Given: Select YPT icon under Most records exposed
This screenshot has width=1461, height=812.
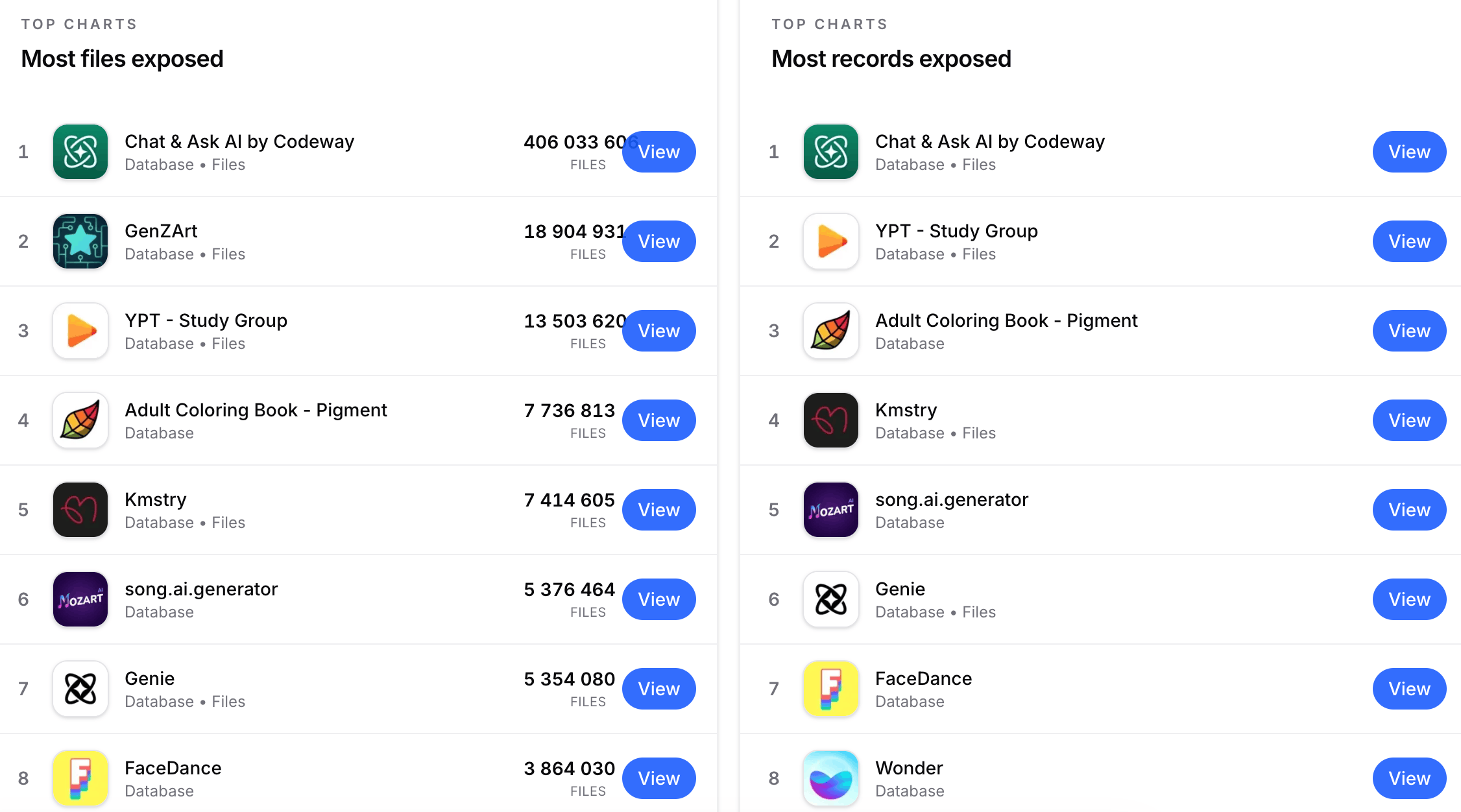Looking at the screenshot, I should pos(830,241).
